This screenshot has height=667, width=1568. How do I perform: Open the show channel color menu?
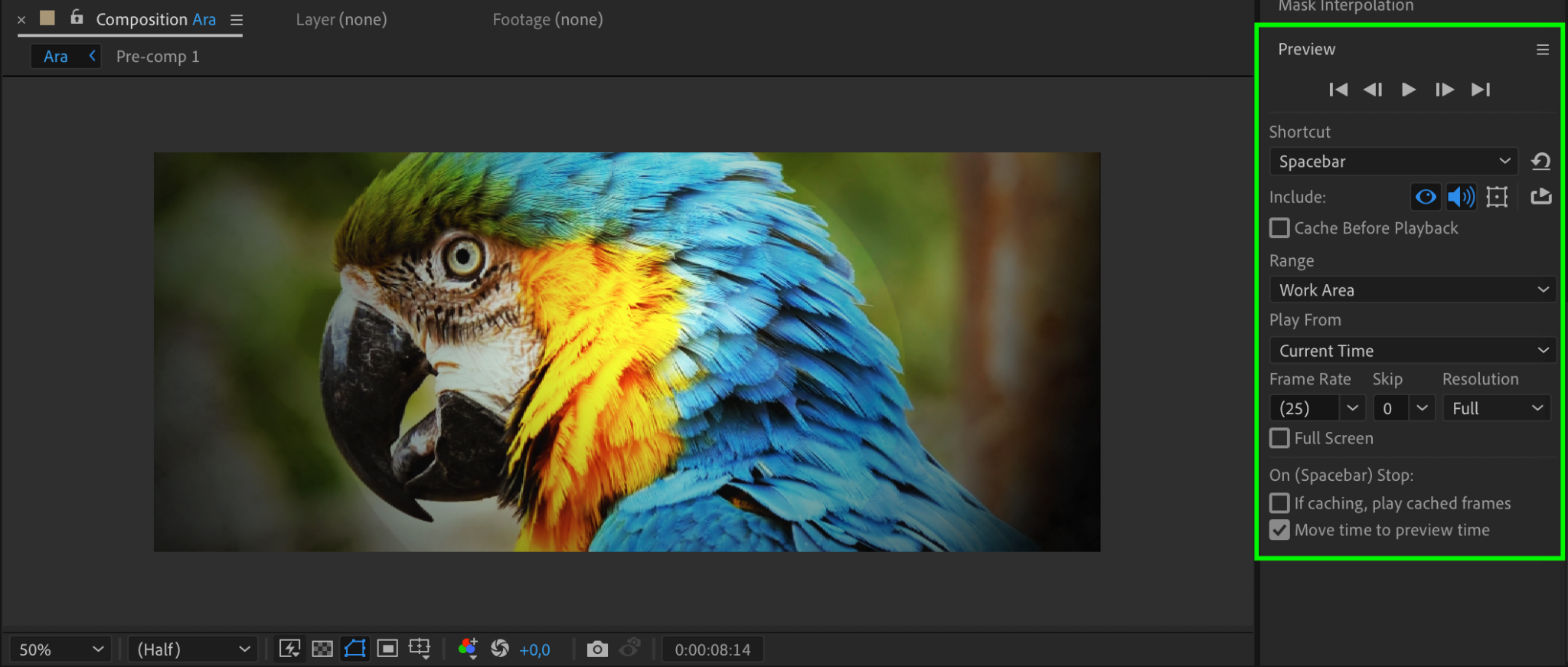pos(468,649)
